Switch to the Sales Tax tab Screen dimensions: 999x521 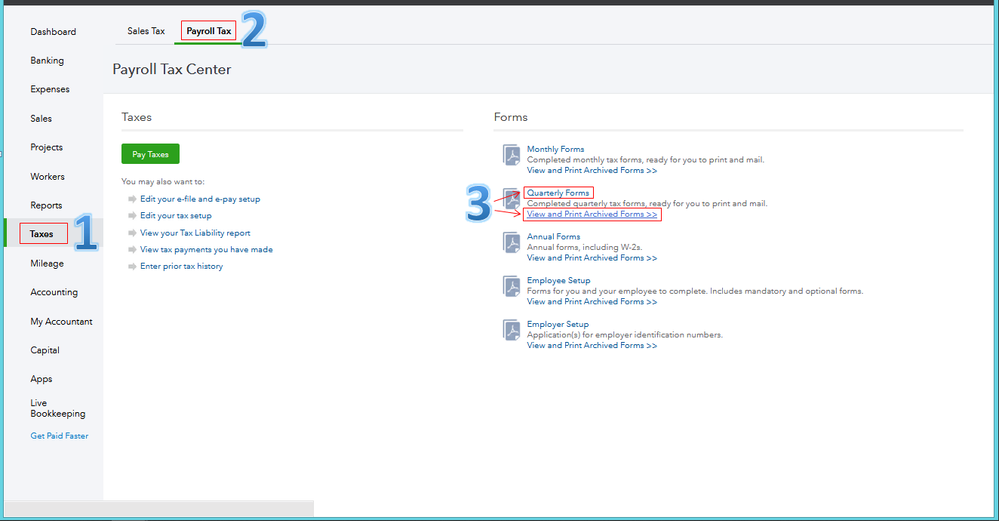point(146,31)
